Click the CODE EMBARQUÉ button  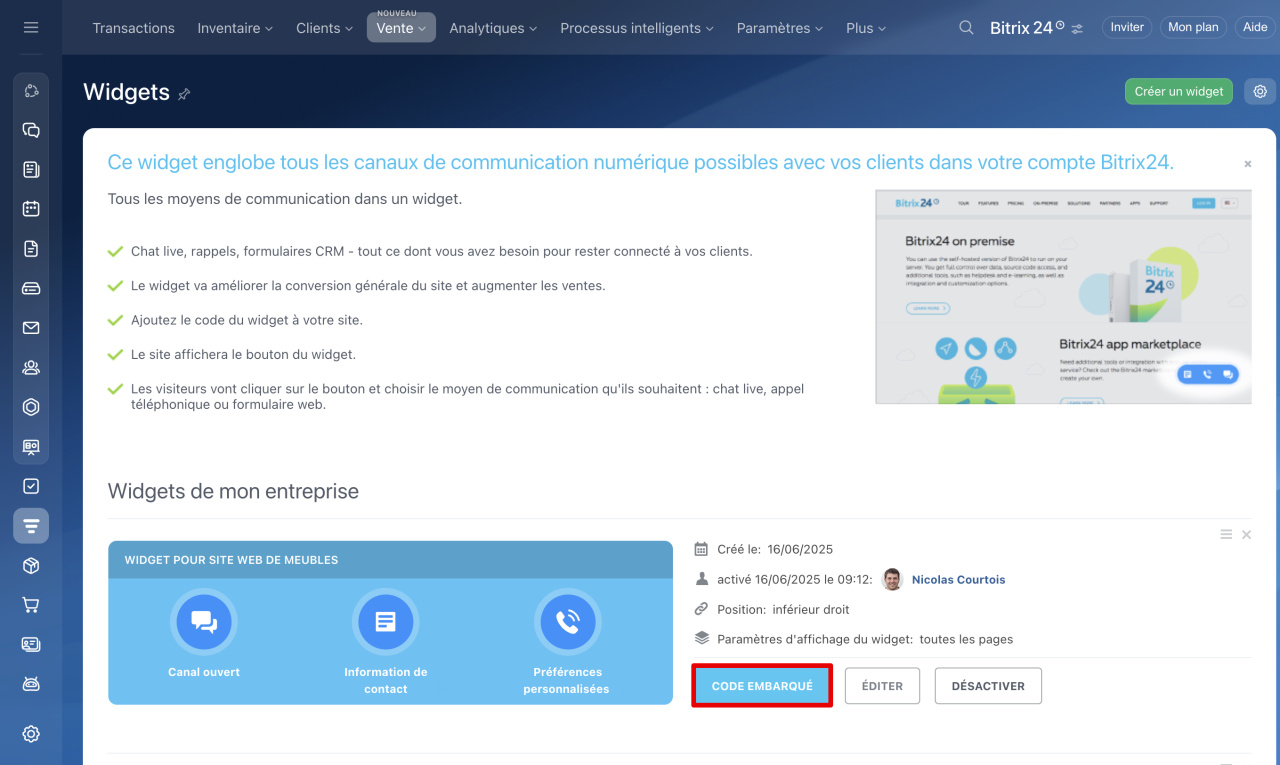762,686
